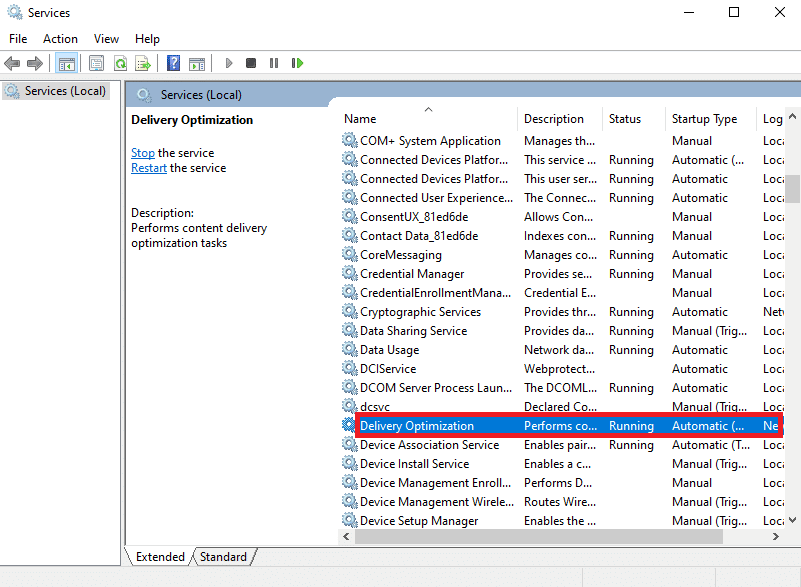Select the Device Management Wirele... row

click(562, 501)
